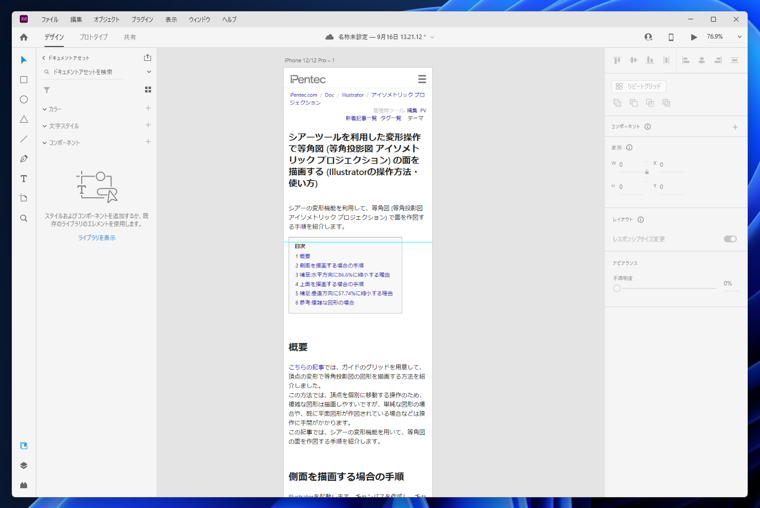Click the layout info icon
Viewport: 760px width, 508px height.
click(641, 220)
